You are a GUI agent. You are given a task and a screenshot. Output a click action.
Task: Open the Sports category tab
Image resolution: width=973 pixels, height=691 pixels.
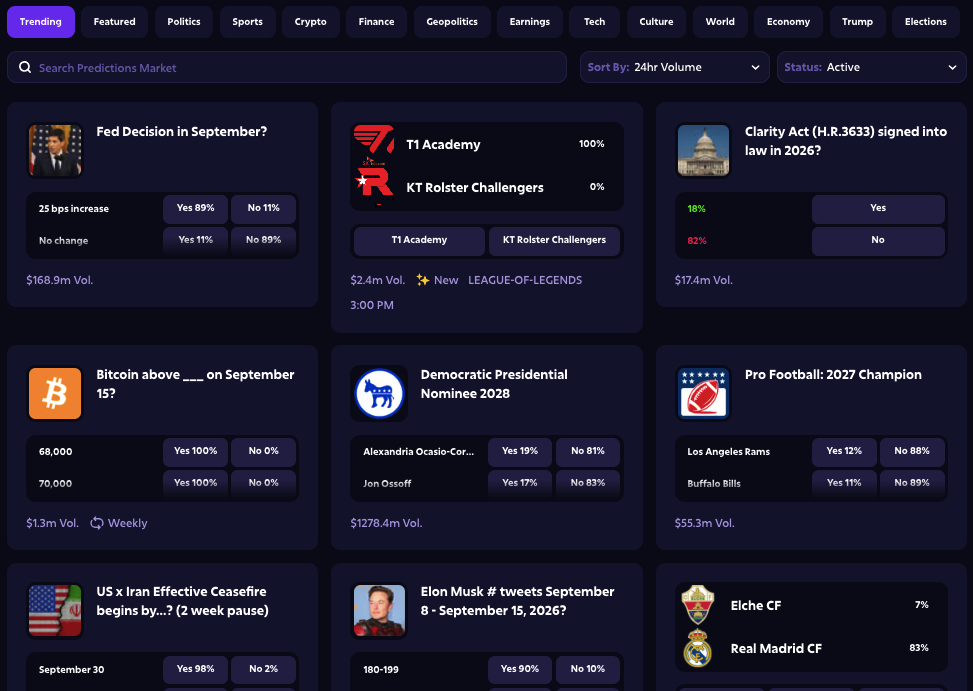coord(248,22)
